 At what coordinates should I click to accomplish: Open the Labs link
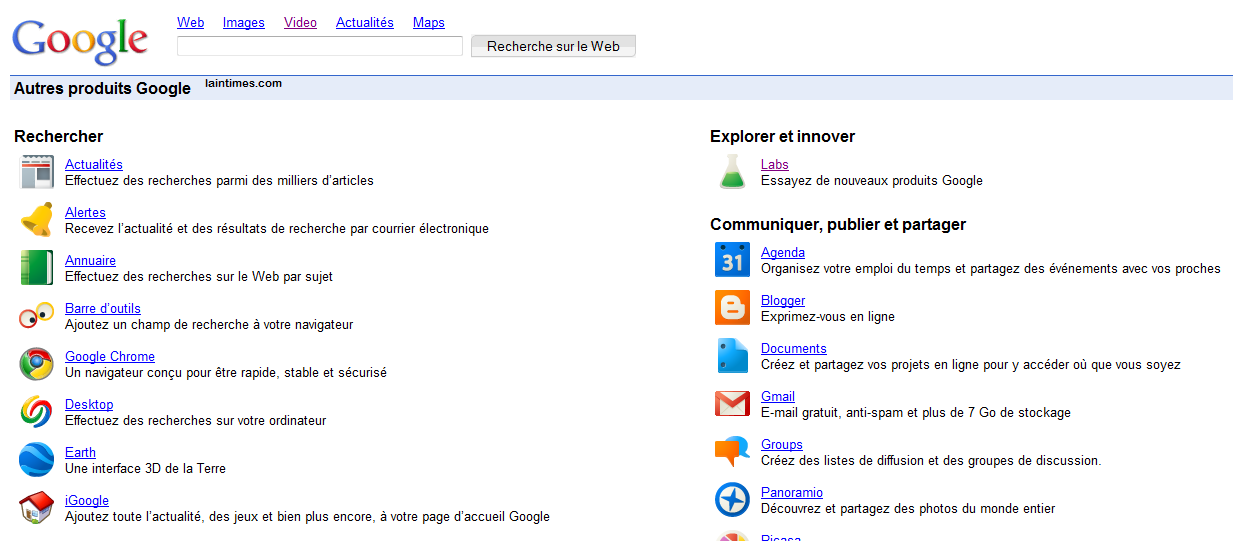coord(775,164)
